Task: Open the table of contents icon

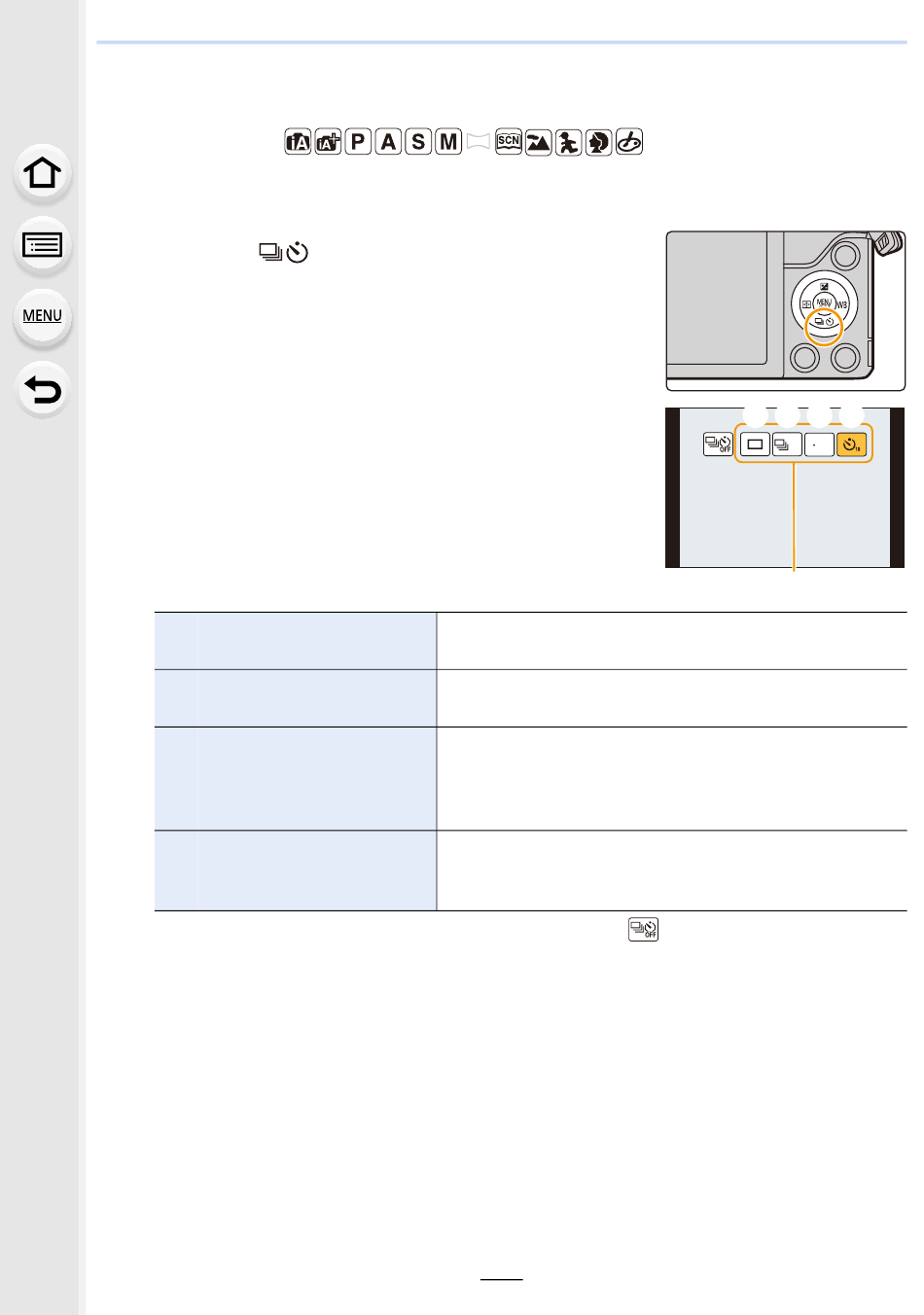Action: tap(43, 245)
